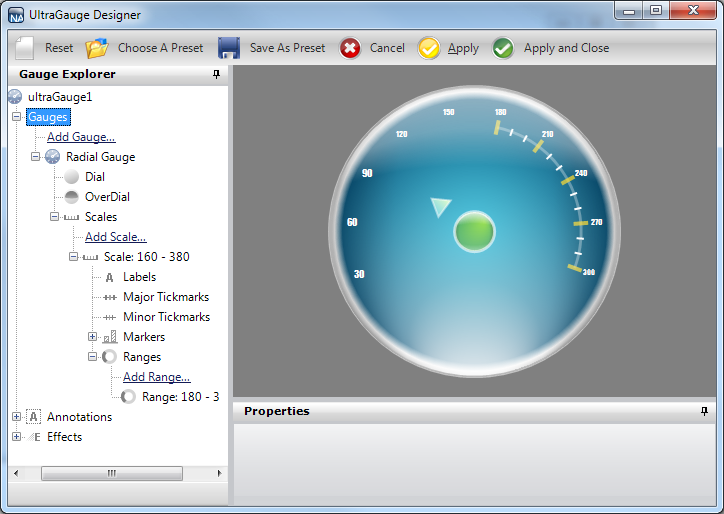Toggle the Properties panel pin icon
The height and width of the screenshot is (514, 724).
[x=704, y=411]
